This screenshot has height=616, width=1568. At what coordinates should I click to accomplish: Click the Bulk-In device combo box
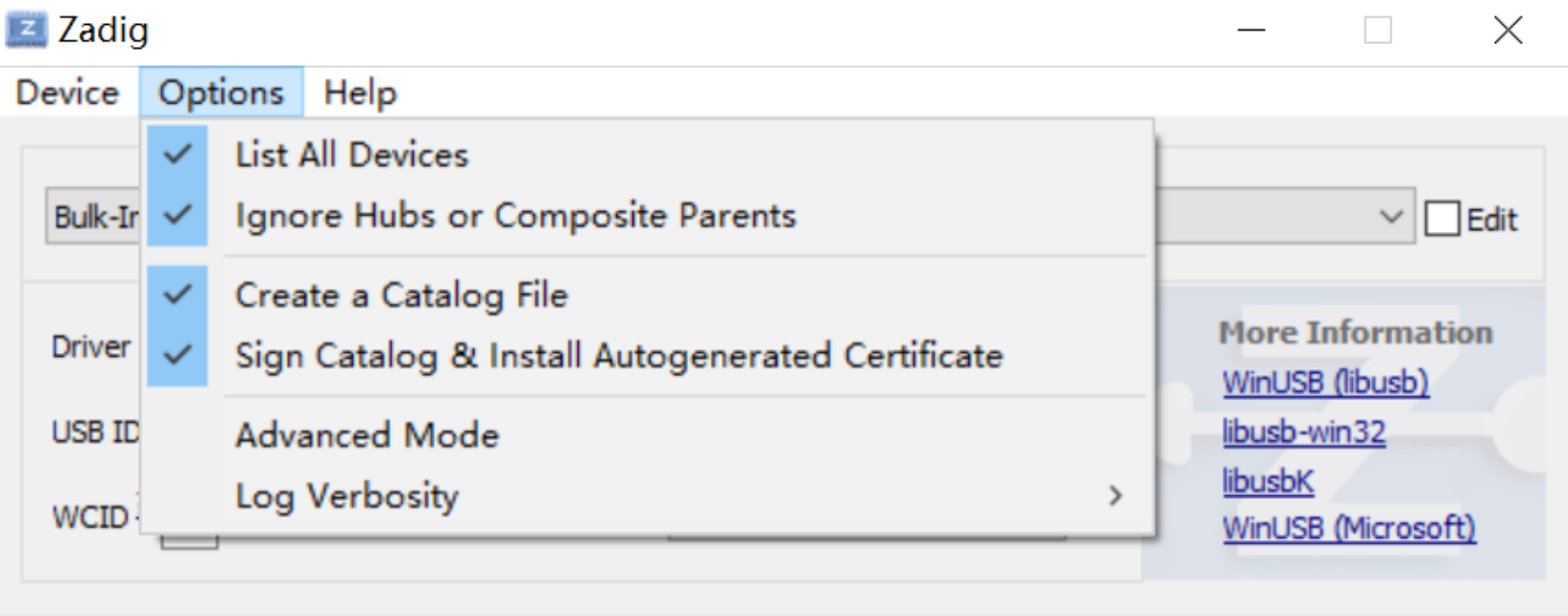coord(94,217)
